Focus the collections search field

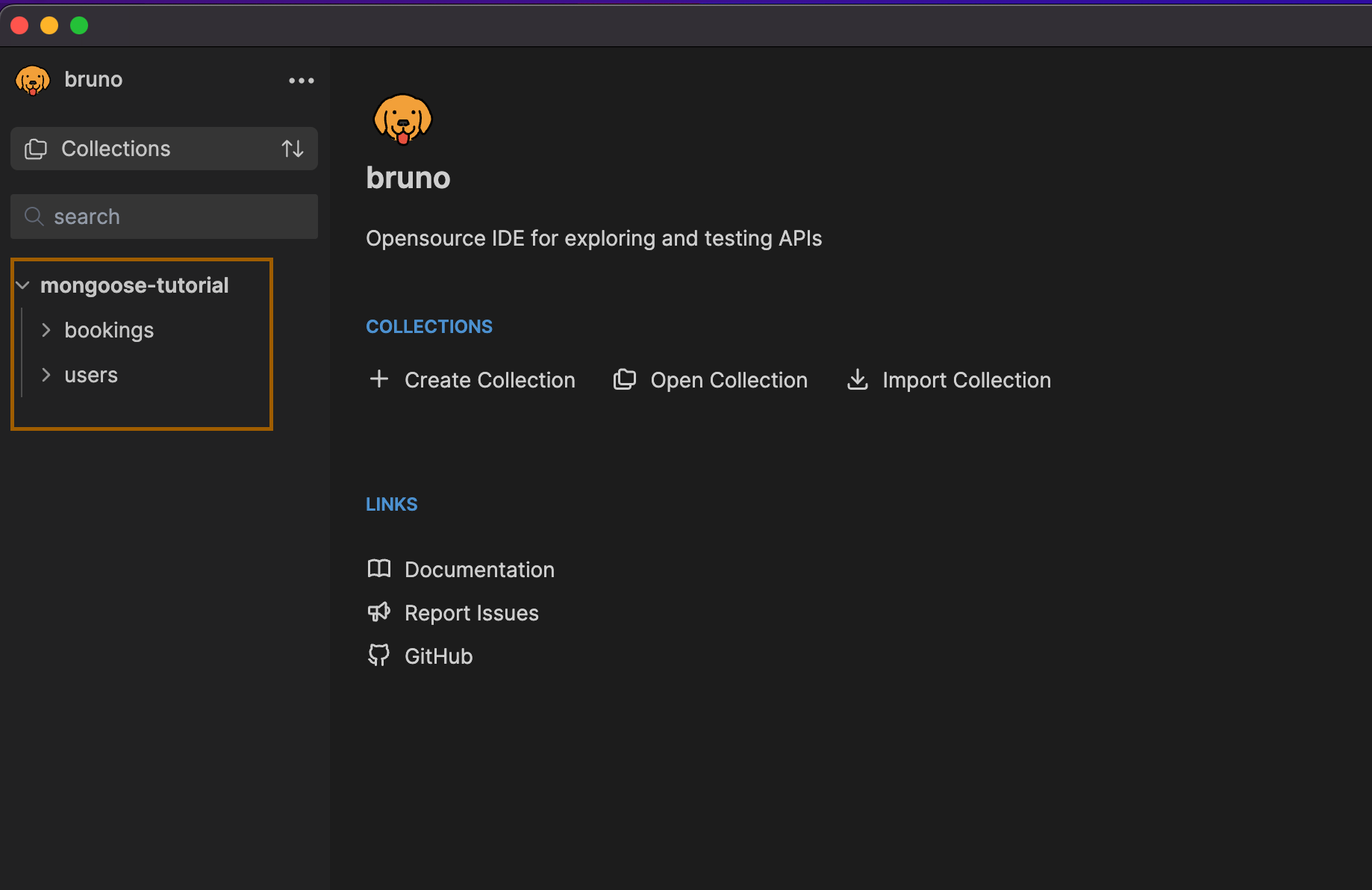tap(164, 217)
